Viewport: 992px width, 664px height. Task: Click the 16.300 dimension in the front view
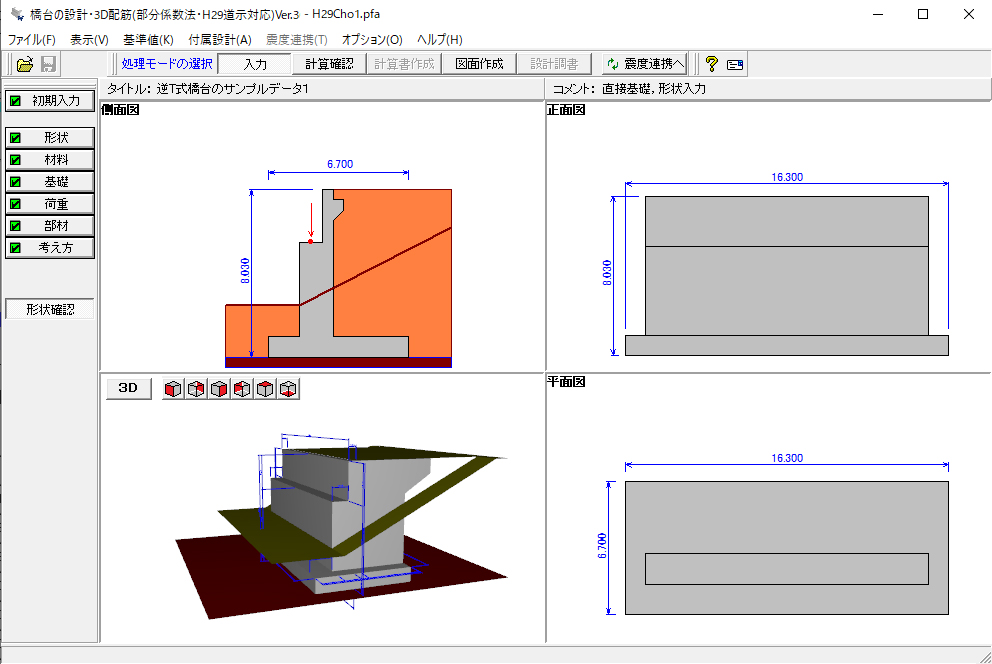pos(787,177)
